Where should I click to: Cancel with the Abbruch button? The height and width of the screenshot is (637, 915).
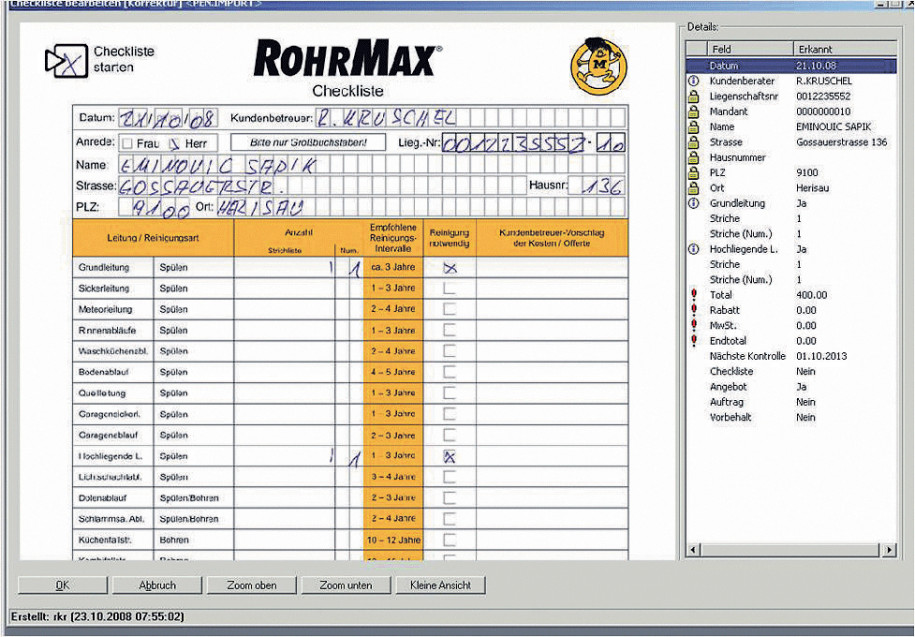point(157,585)
